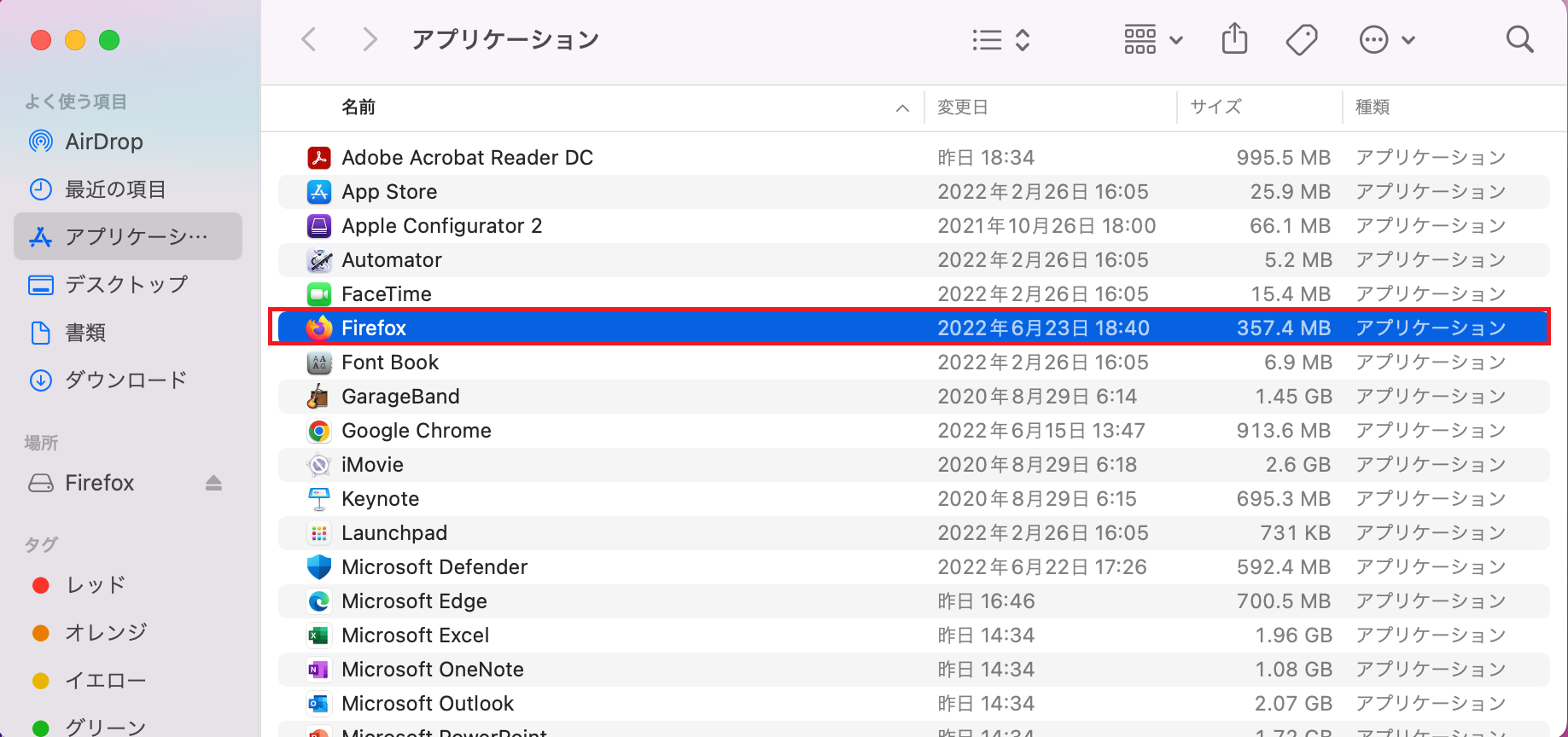Select the FaceTime file name
The height and width of the screenshot is (737, 1568).
(x=387, y=294)
